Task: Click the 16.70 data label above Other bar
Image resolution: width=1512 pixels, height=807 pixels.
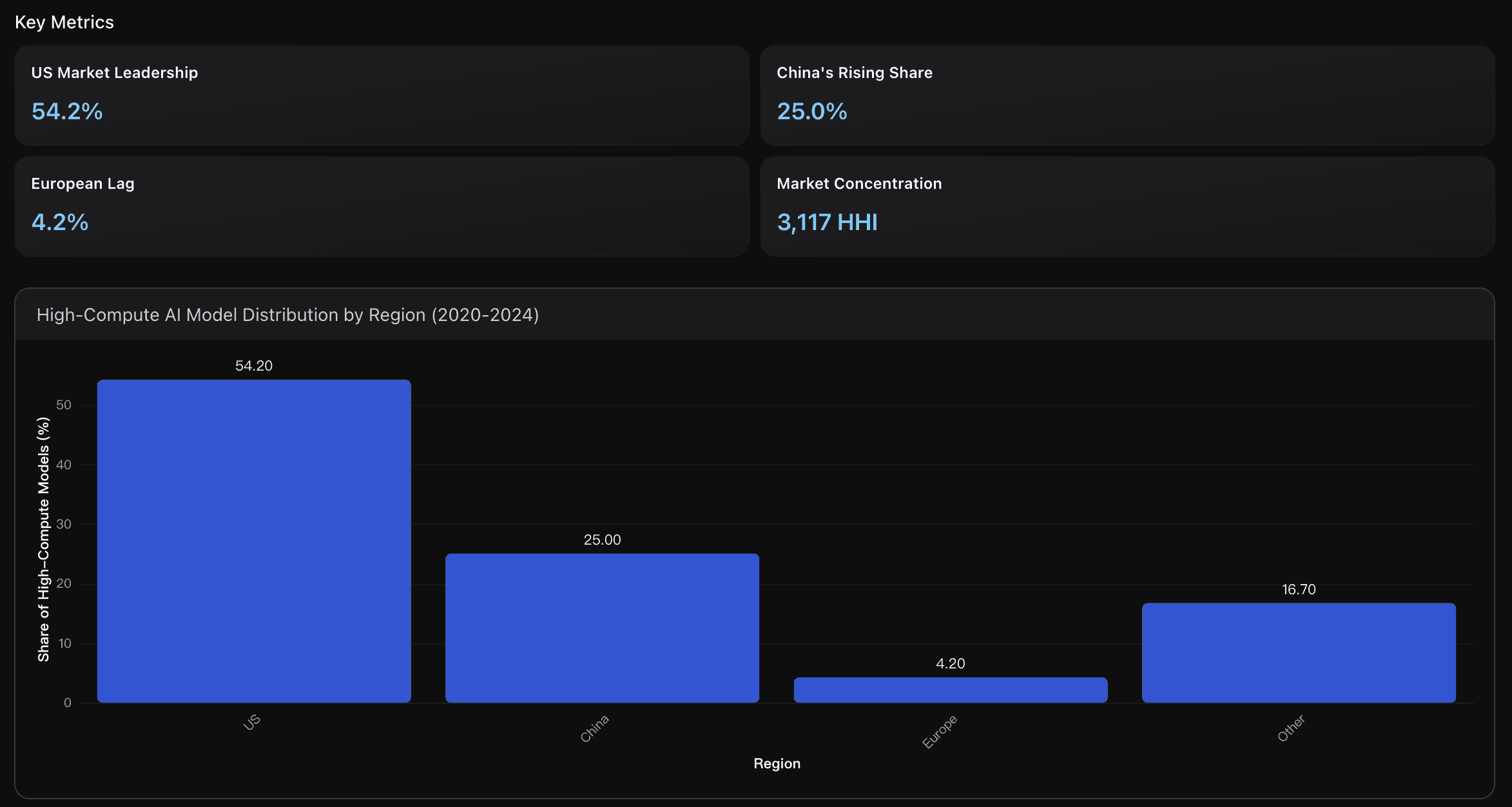Action: click(1298, 589)
